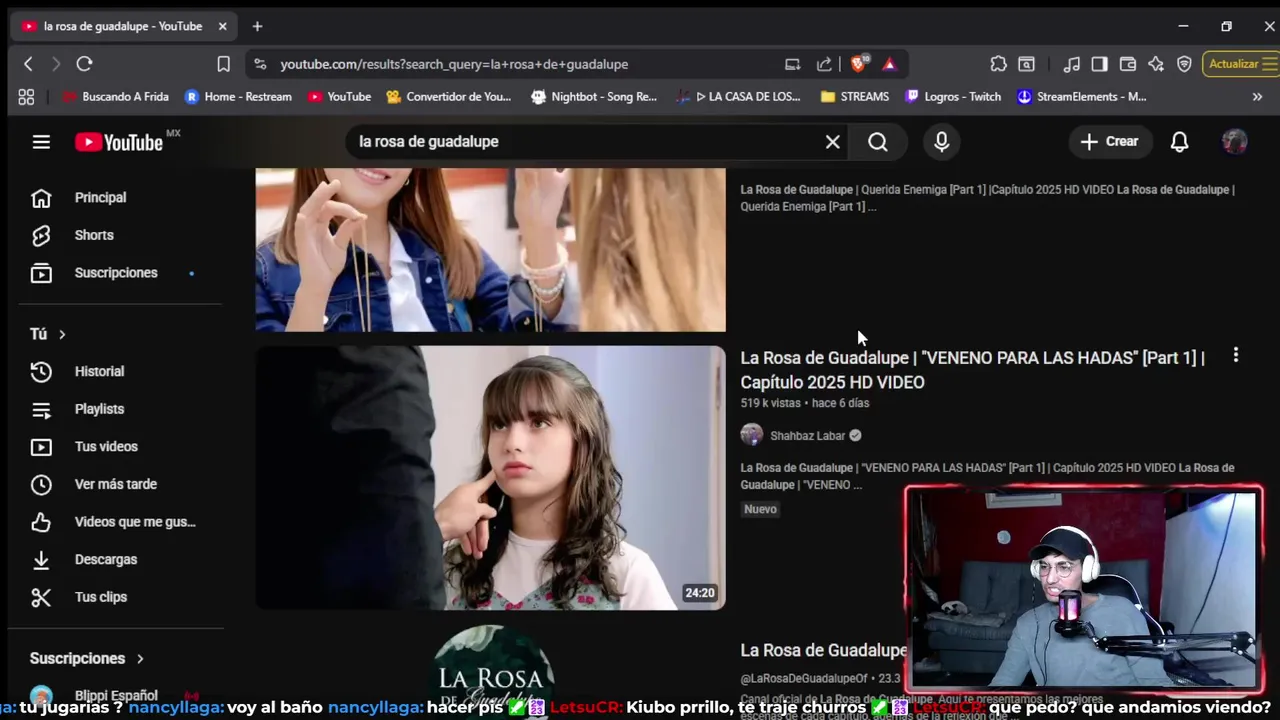Open Home - Restream bookmark

click(238, 97)
